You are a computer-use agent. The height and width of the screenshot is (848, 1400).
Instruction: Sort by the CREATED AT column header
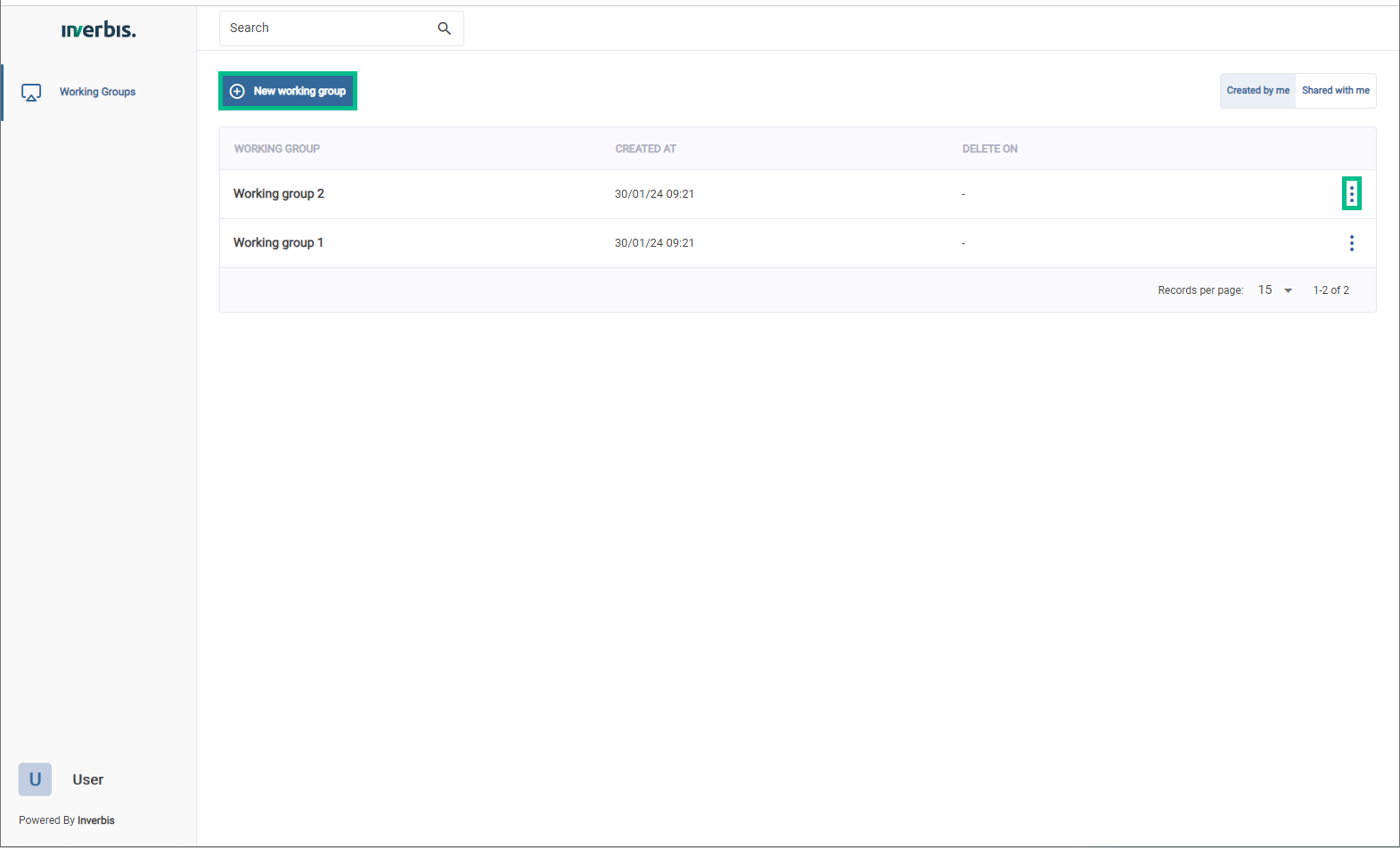[x=645, y=149]
